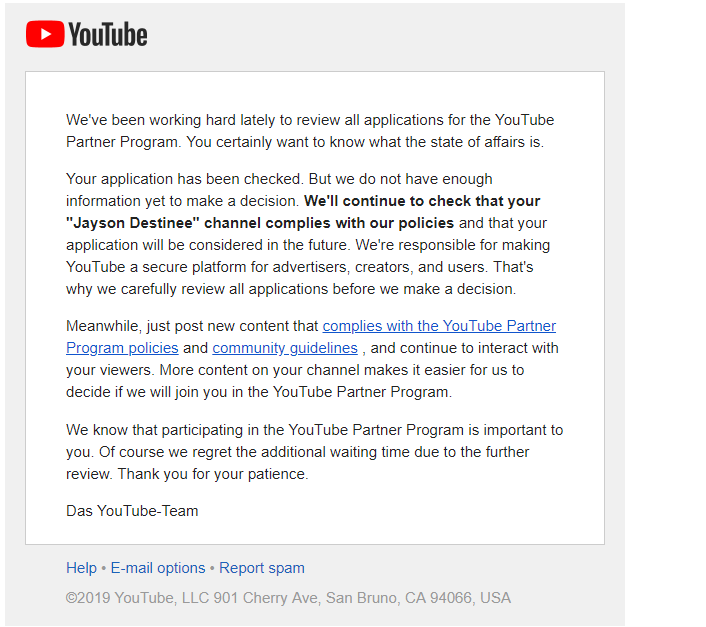This screenshot has width=706, height=627.
Task: Click the 'Thank you for your patience' text
Action: [x=213, y=474]
